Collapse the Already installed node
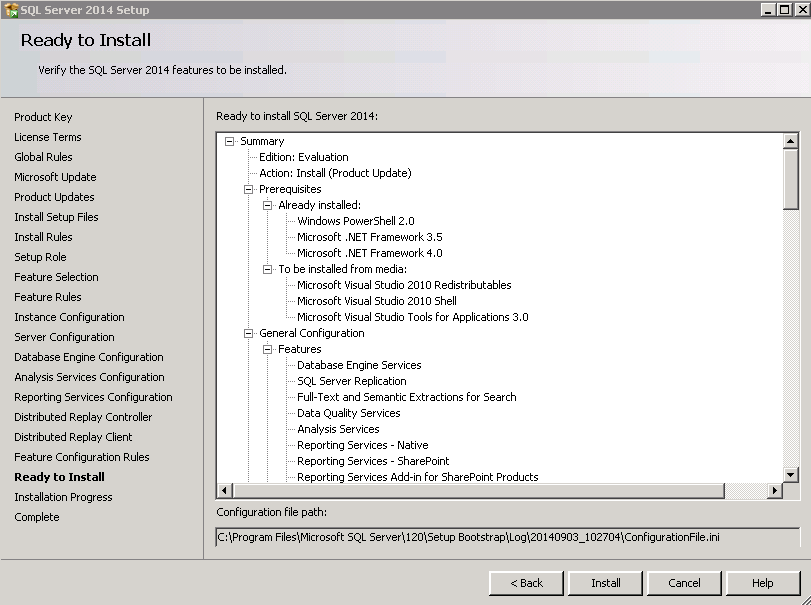Image resolution: width=811 pixels, height=605 pixels. pyautogui.click(x=267, y=205)
